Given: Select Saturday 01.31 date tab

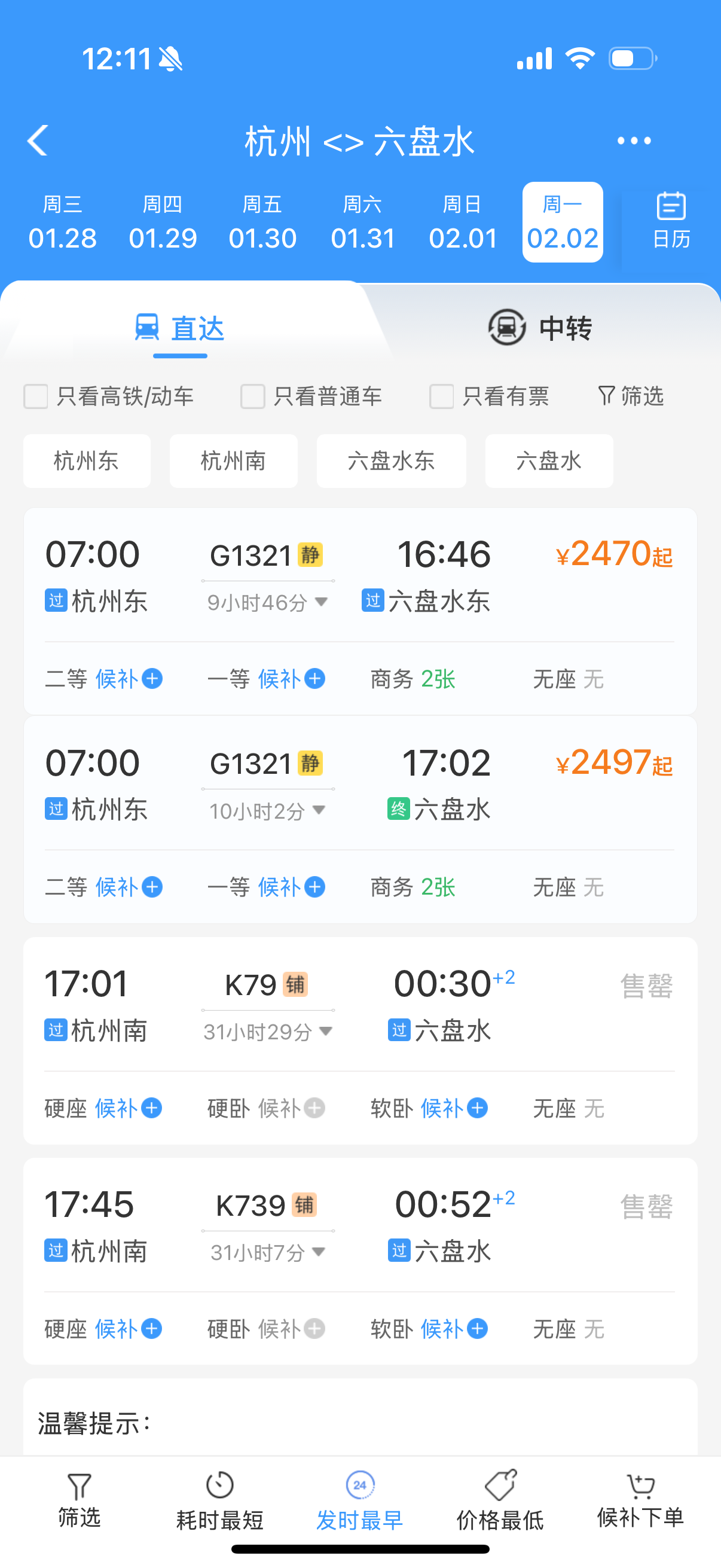Looking at the screenshot, I should click(x=363, y=222).
